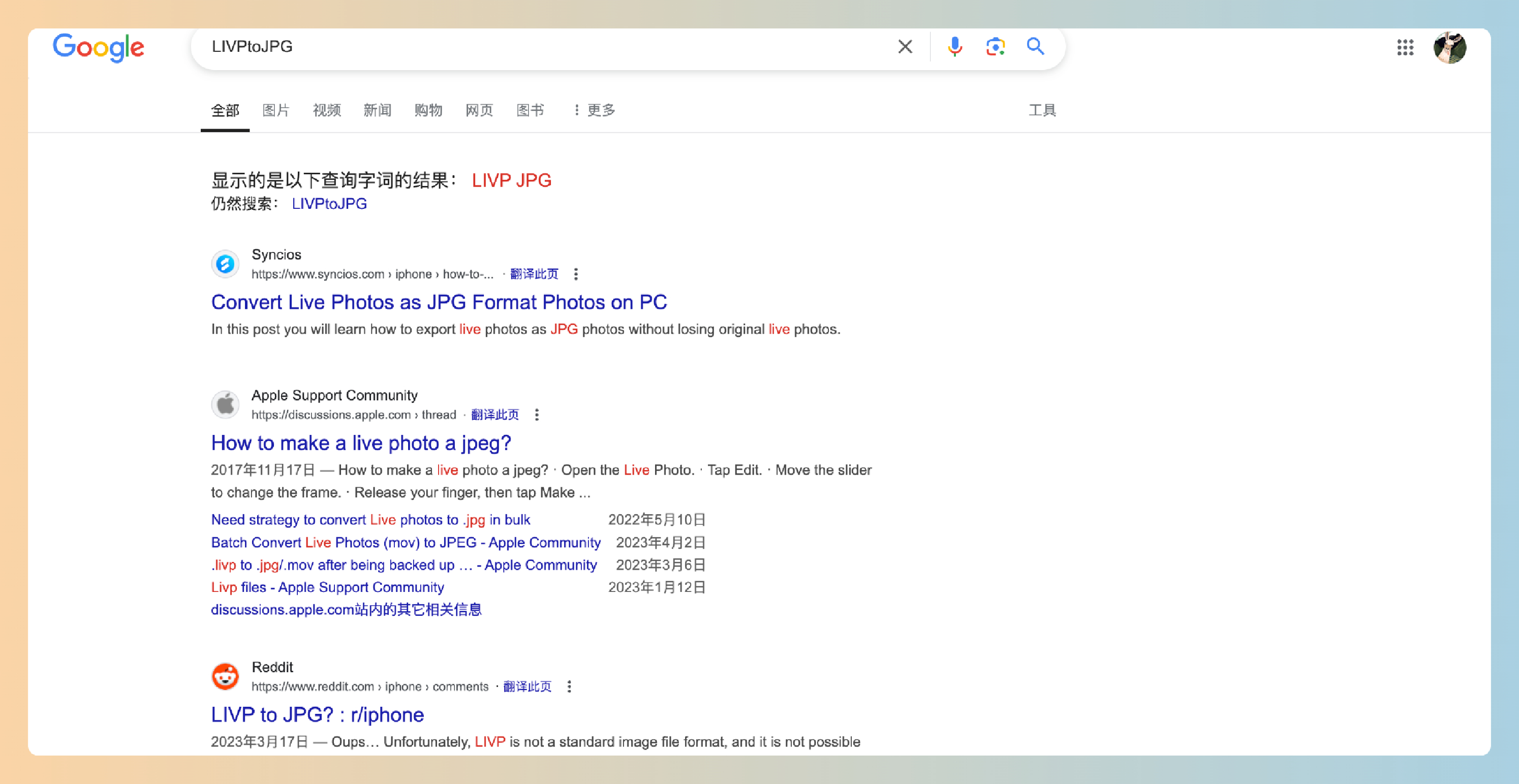Click the Syncios site favicon
This screenshot has width=1519, height=784.
[x=225, y=264]
